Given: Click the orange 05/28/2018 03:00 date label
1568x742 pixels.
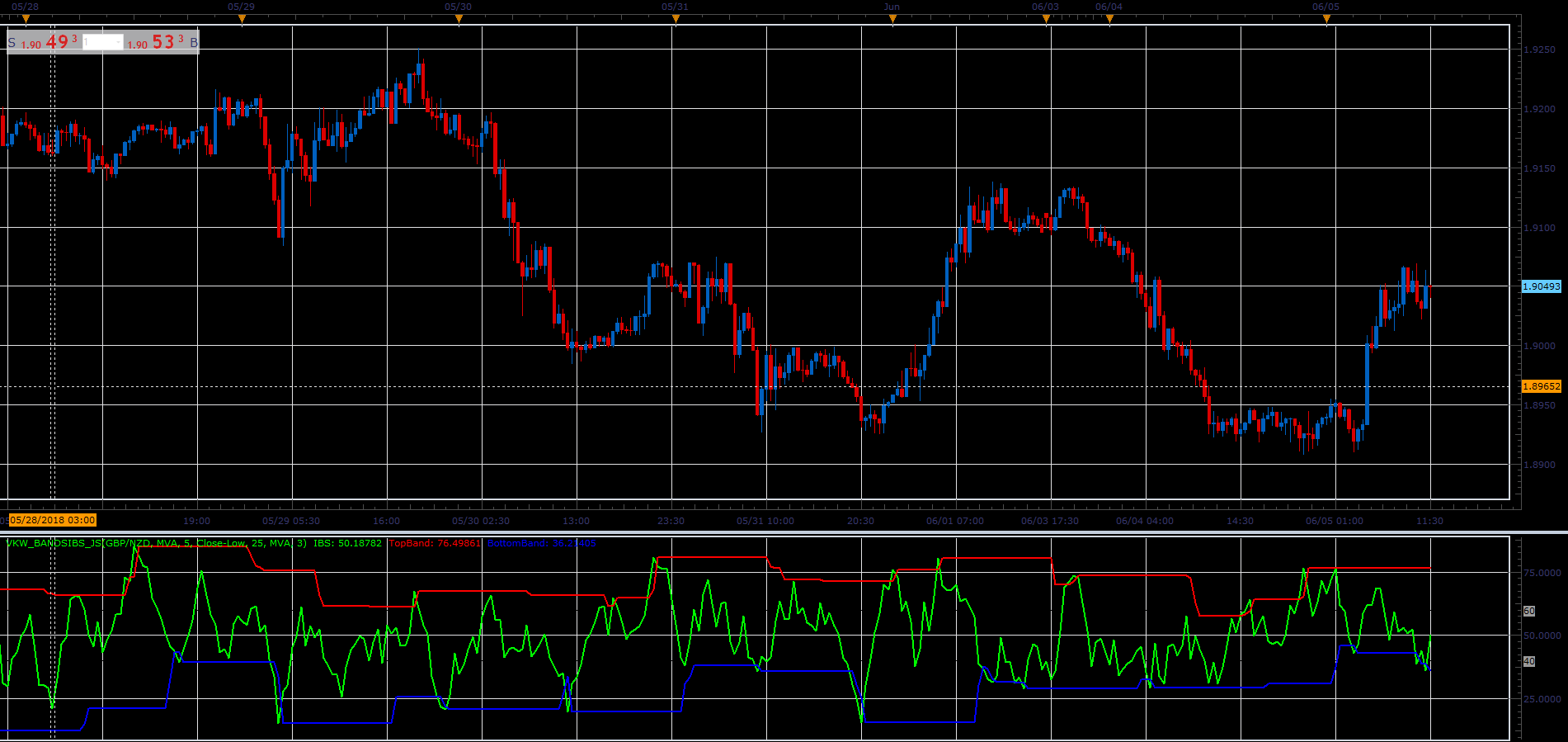Looking at the screenshot, I should 53,520.
